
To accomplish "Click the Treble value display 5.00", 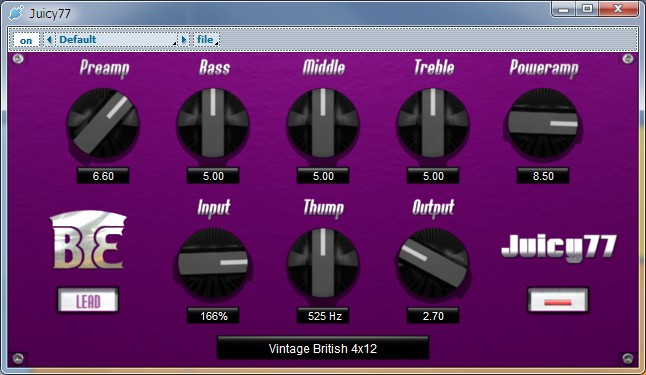I will pyautogui.click(x=433, y=176).
